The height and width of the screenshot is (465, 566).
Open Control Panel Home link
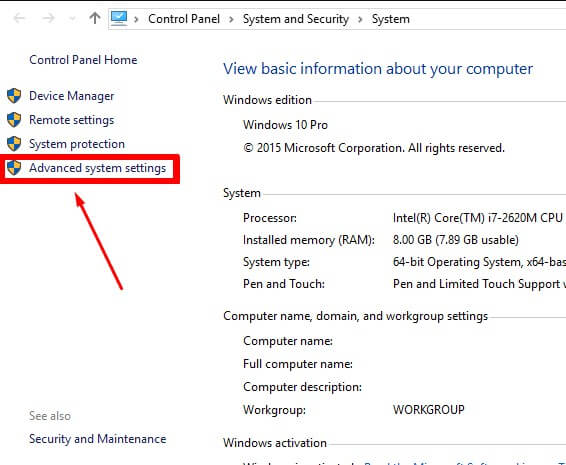click(x=83, y=60)
